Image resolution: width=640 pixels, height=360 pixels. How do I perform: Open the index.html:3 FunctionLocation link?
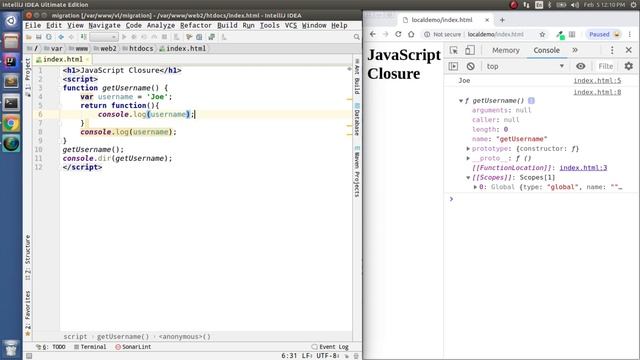pos(583,168)
